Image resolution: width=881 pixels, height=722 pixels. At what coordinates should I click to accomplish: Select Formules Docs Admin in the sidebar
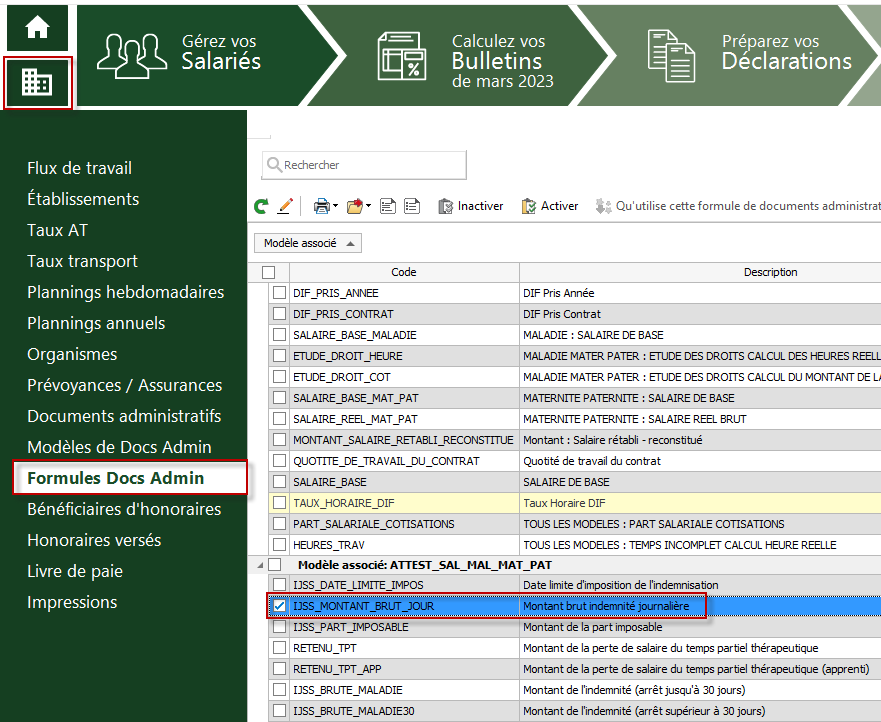[x=130, y=478]
